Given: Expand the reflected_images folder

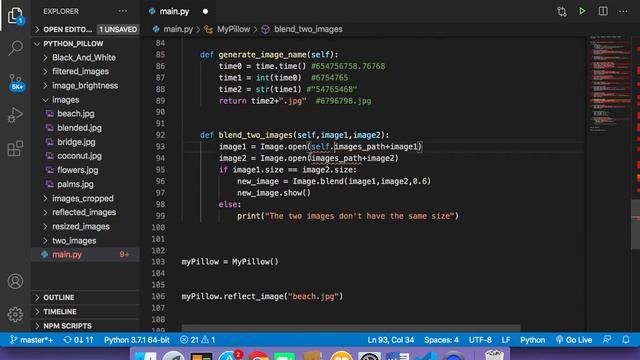Looking at the screenshot, I should 86,212.
